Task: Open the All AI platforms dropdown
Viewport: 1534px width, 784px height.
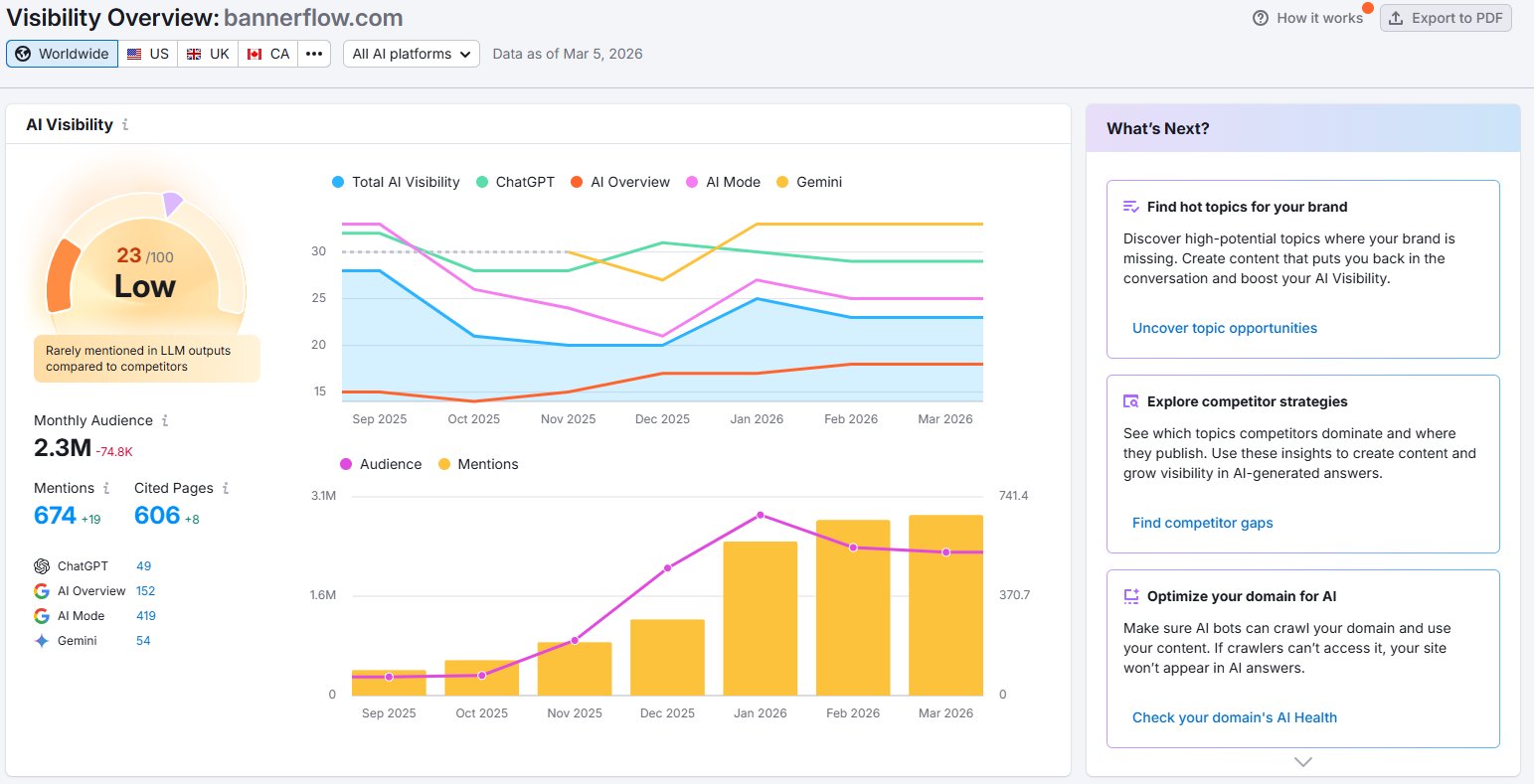Action: (x=412, y=54)
